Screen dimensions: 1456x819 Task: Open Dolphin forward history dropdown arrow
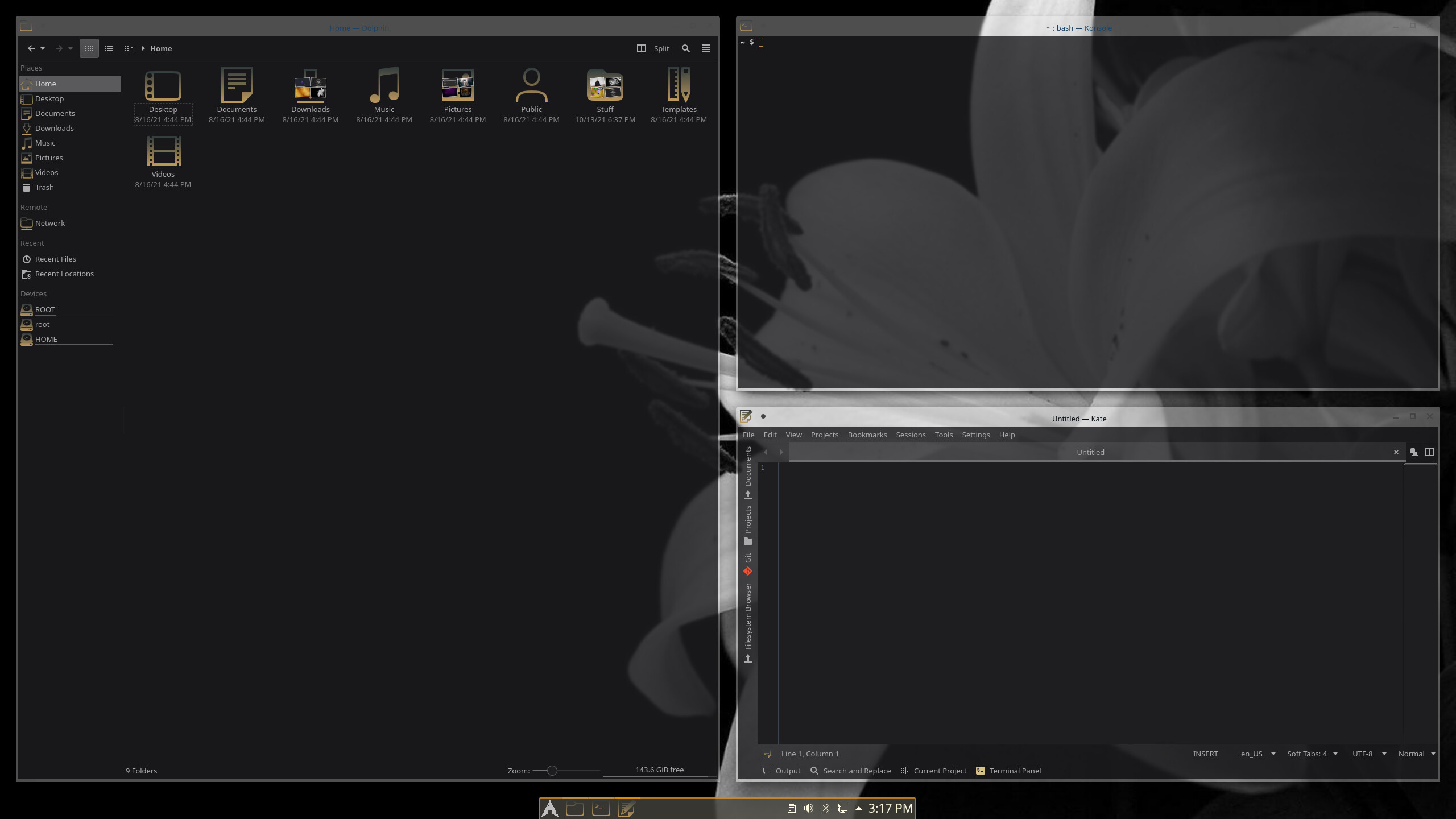point(71,48)
